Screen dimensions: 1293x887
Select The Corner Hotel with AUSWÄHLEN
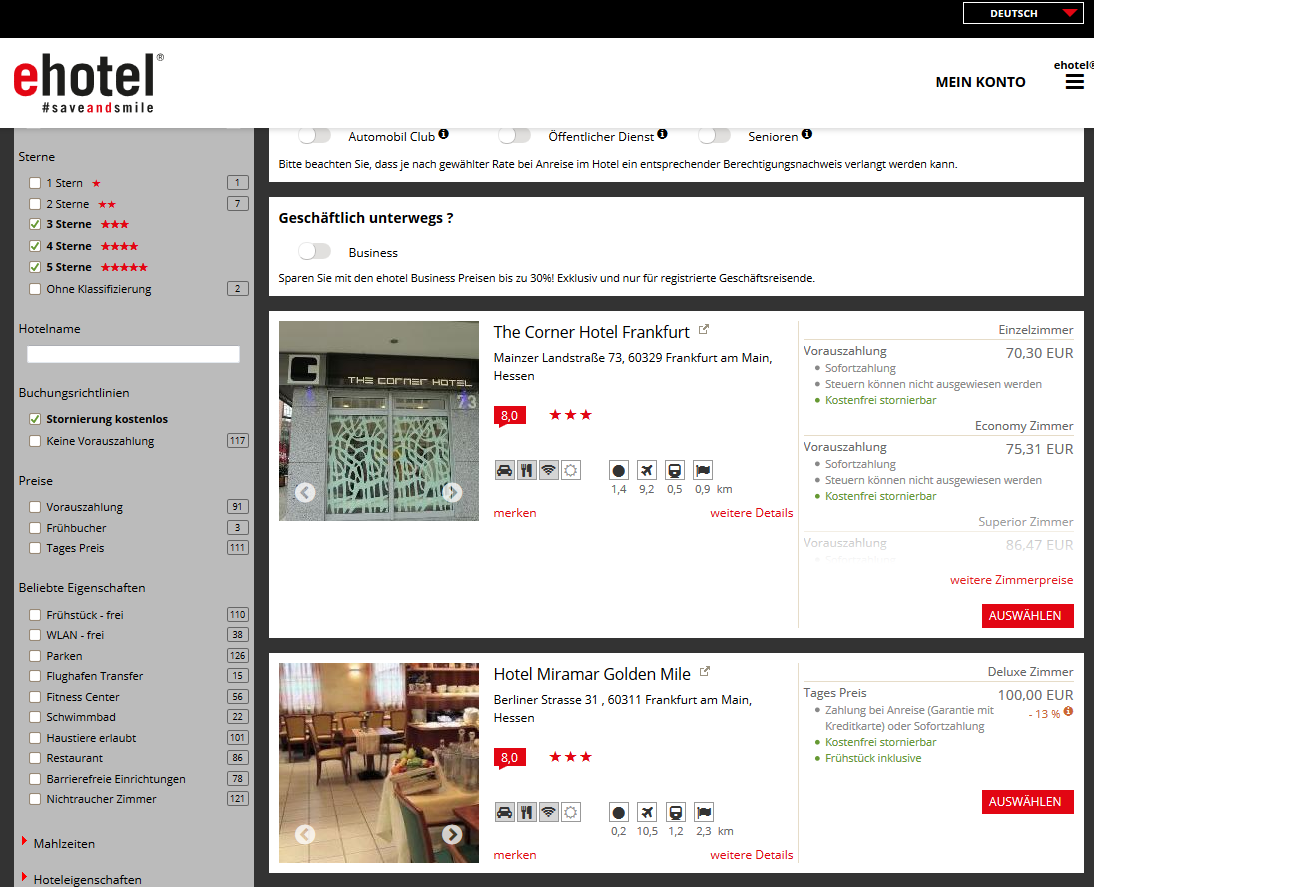point(1028,616)
